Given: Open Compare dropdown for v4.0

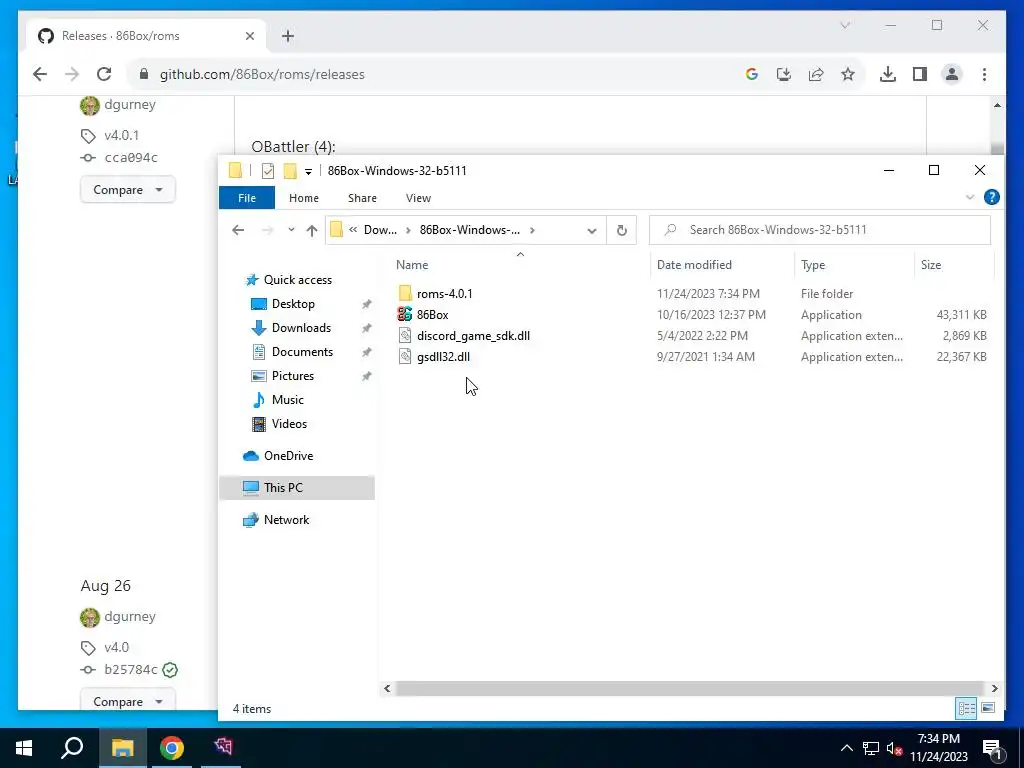Looking at the screenshot, I should [127, 701].
